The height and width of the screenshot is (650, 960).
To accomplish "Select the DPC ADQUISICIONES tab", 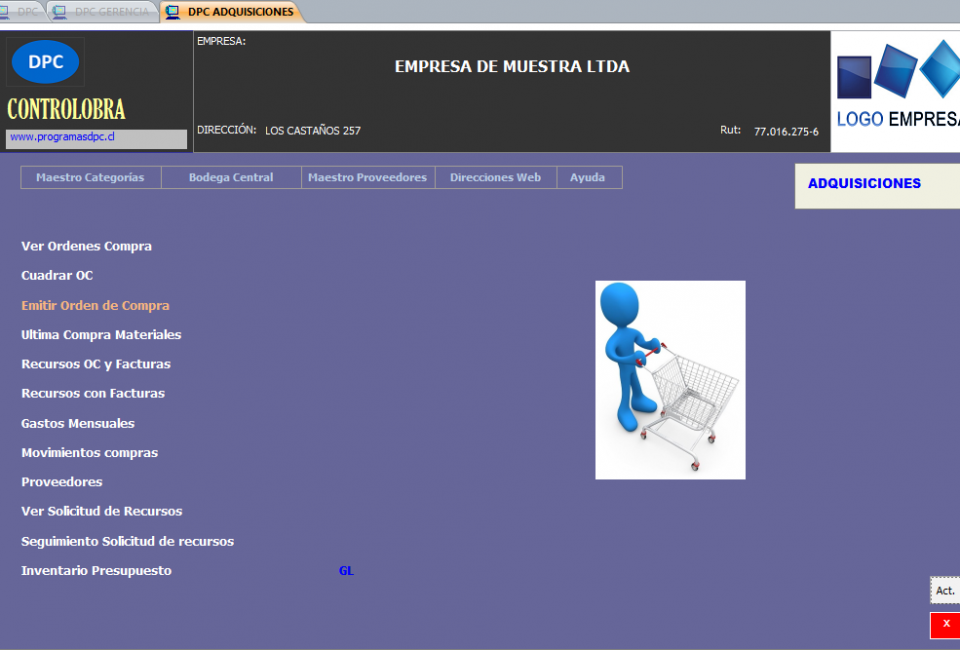I will pos(231,12).
